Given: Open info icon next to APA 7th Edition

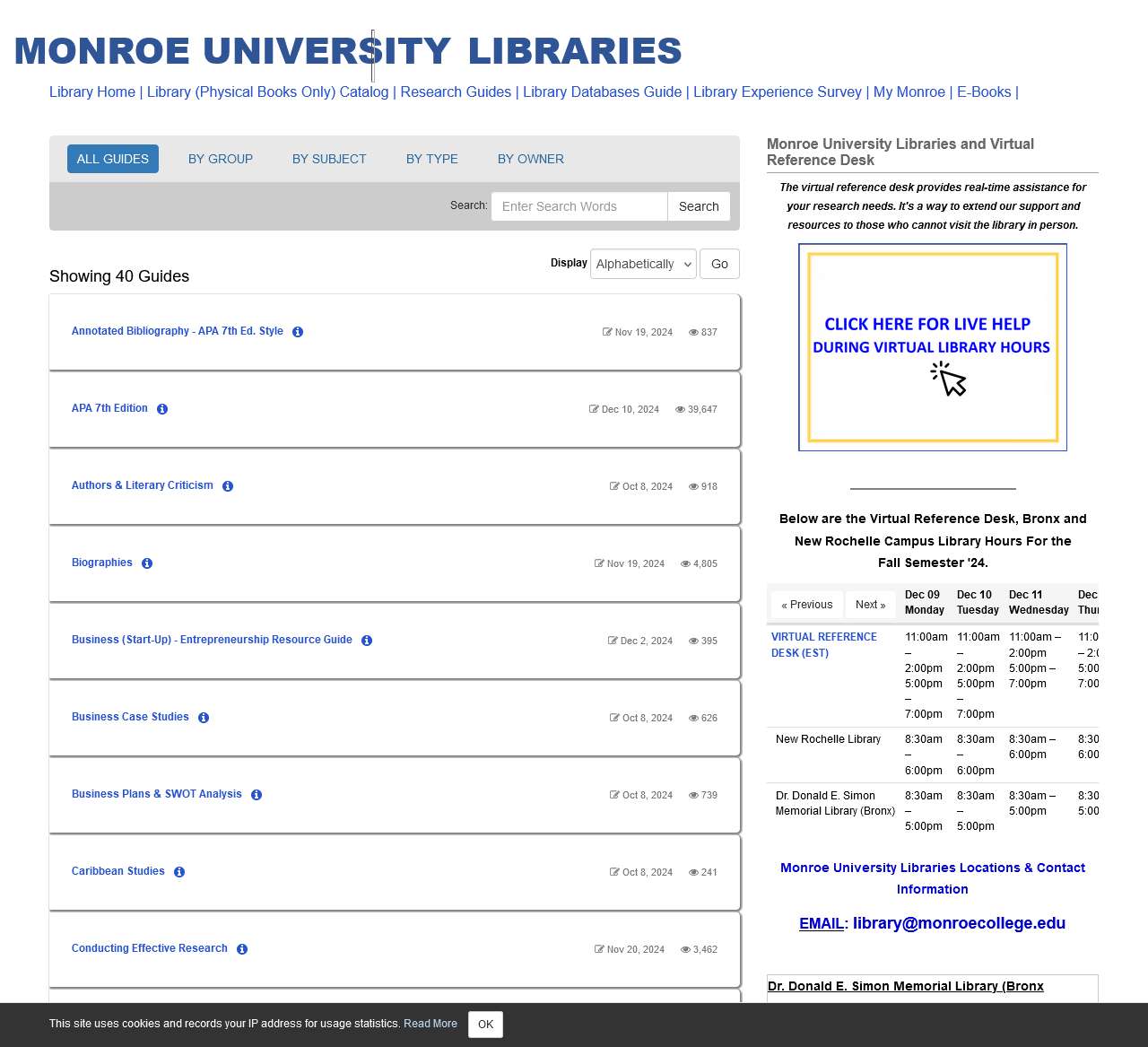Looking at the screenshot, I should point(162,409).
